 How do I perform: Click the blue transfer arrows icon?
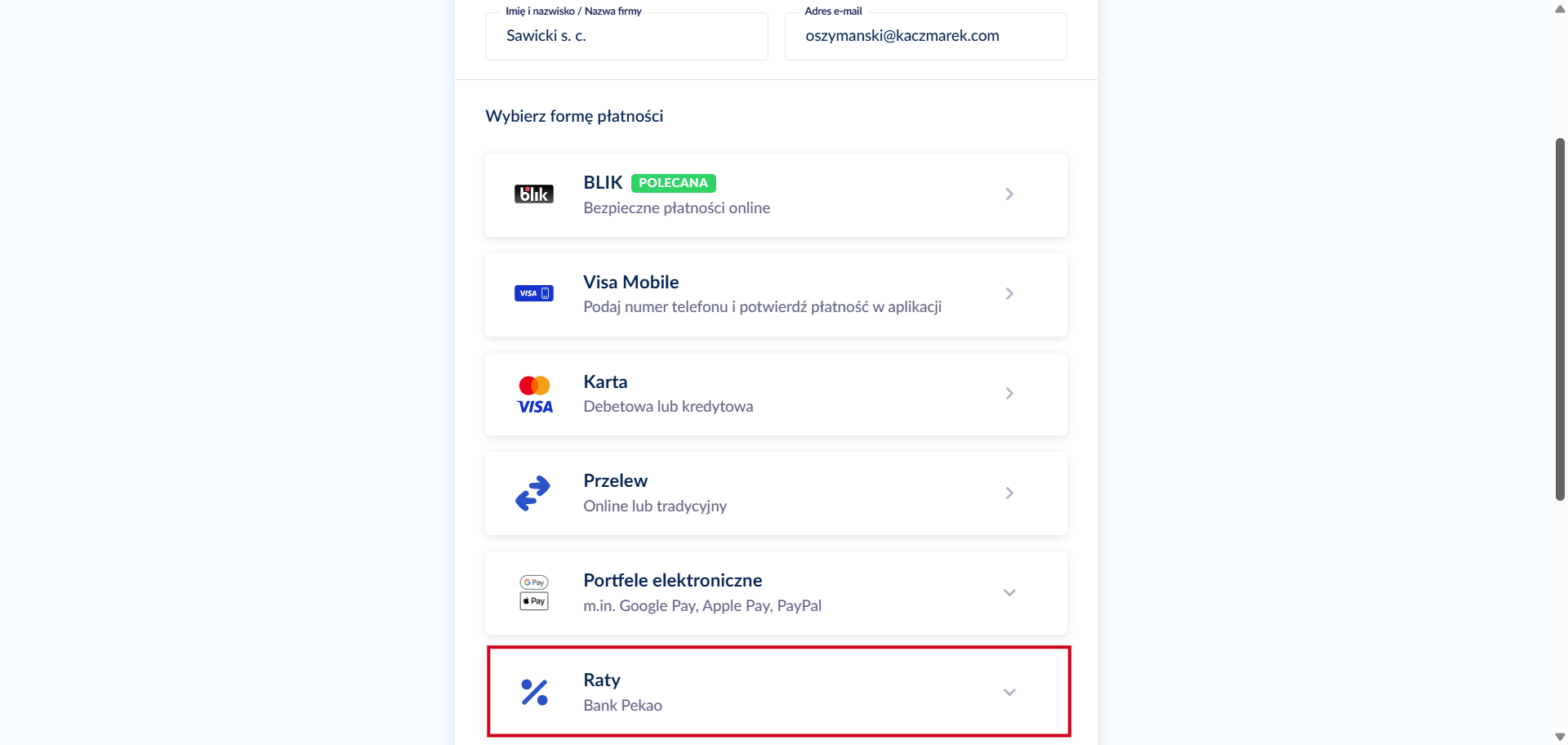(x=533, y=493)
